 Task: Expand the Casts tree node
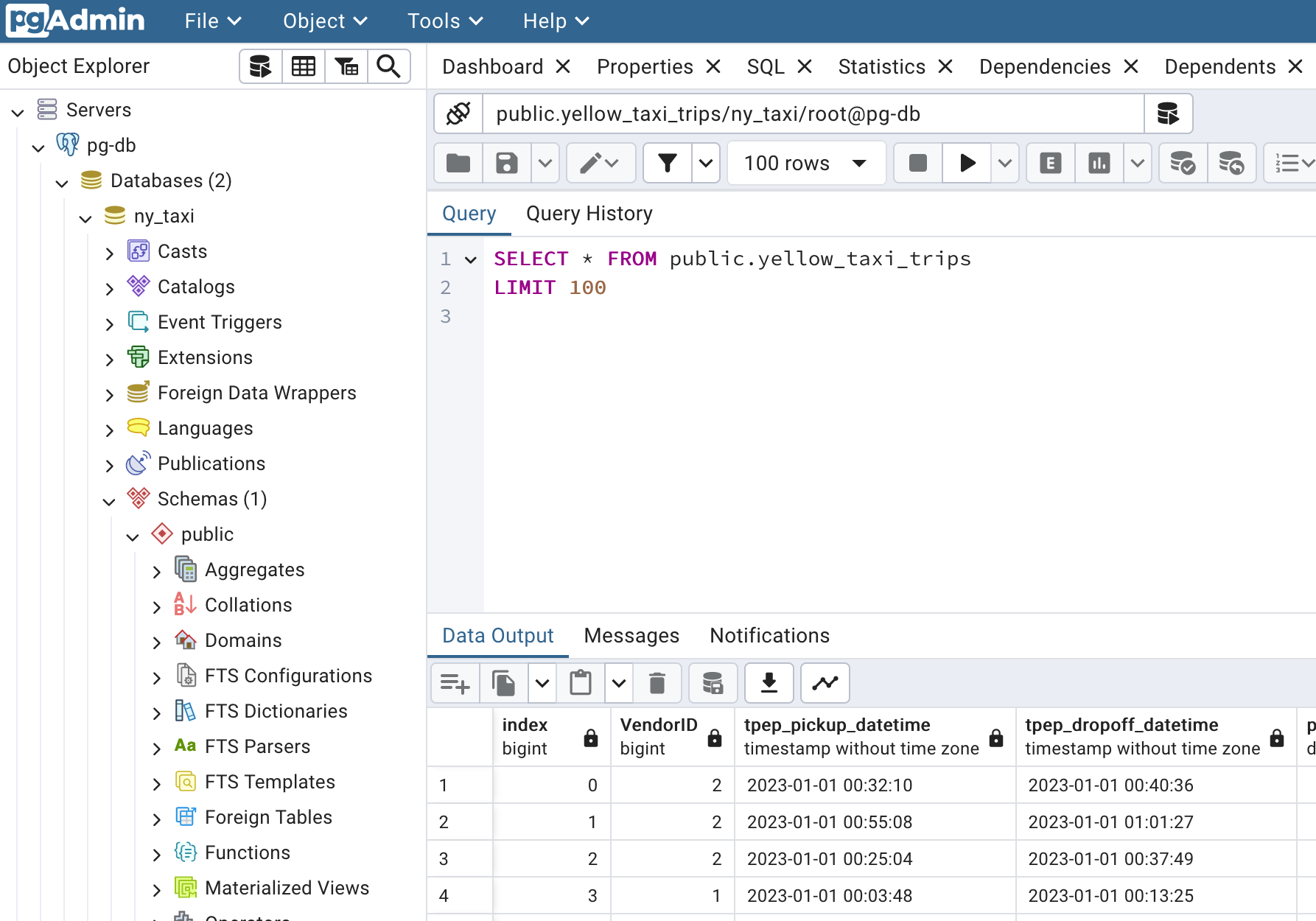click(x=109, y=253)
